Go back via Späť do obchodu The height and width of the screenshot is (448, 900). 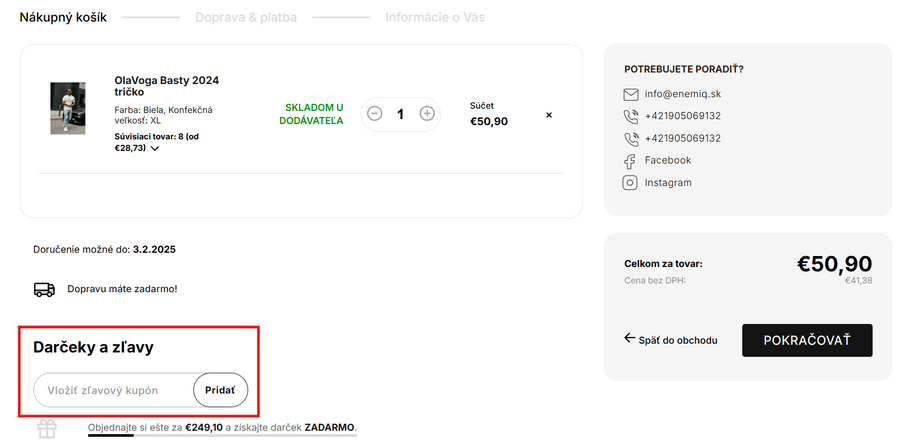[x=671, y=340]
